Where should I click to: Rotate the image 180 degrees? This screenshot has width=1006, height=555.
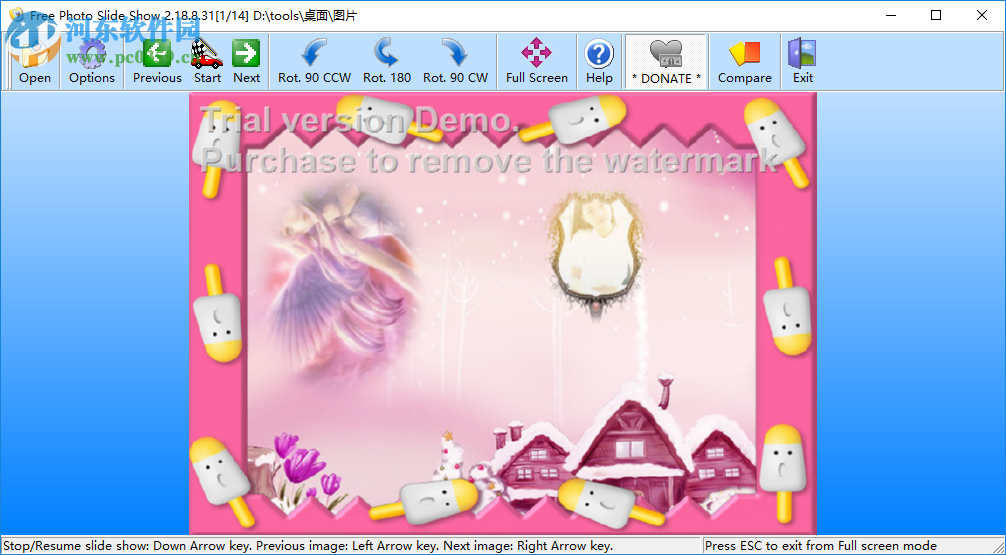(x=387, y=62)
